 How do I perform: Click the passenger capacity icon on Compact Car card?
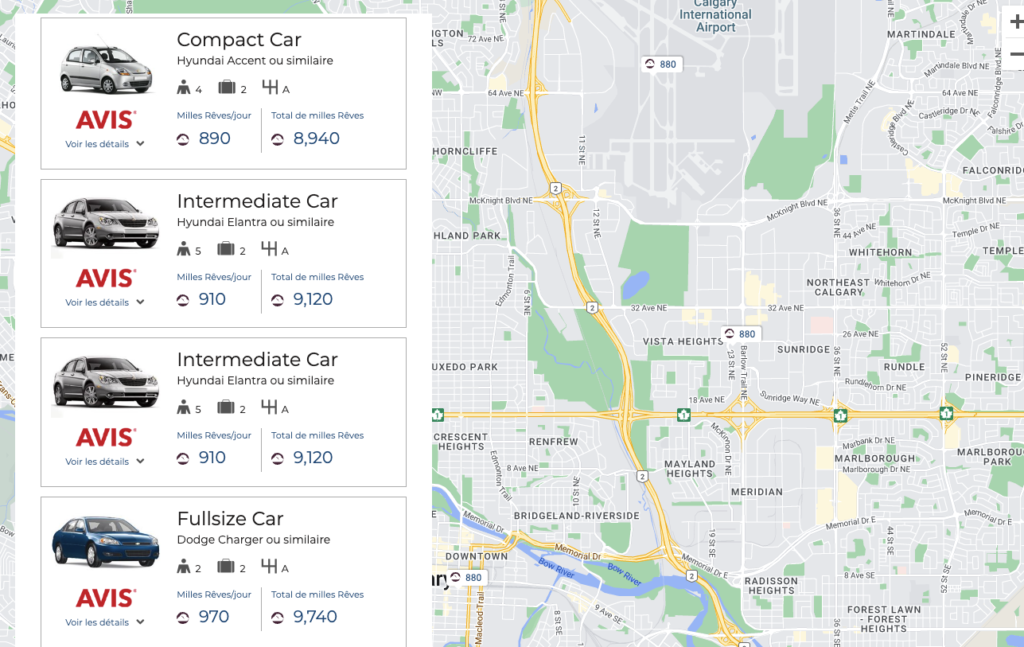[x=186, y=88]
